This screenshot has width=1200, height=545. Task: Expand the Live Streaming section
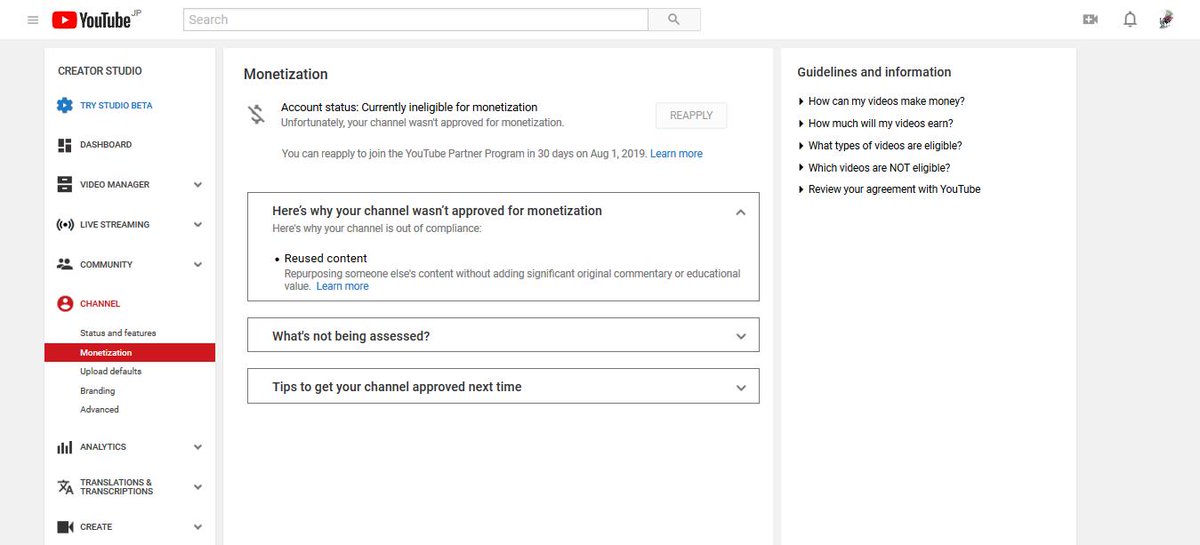198,225
